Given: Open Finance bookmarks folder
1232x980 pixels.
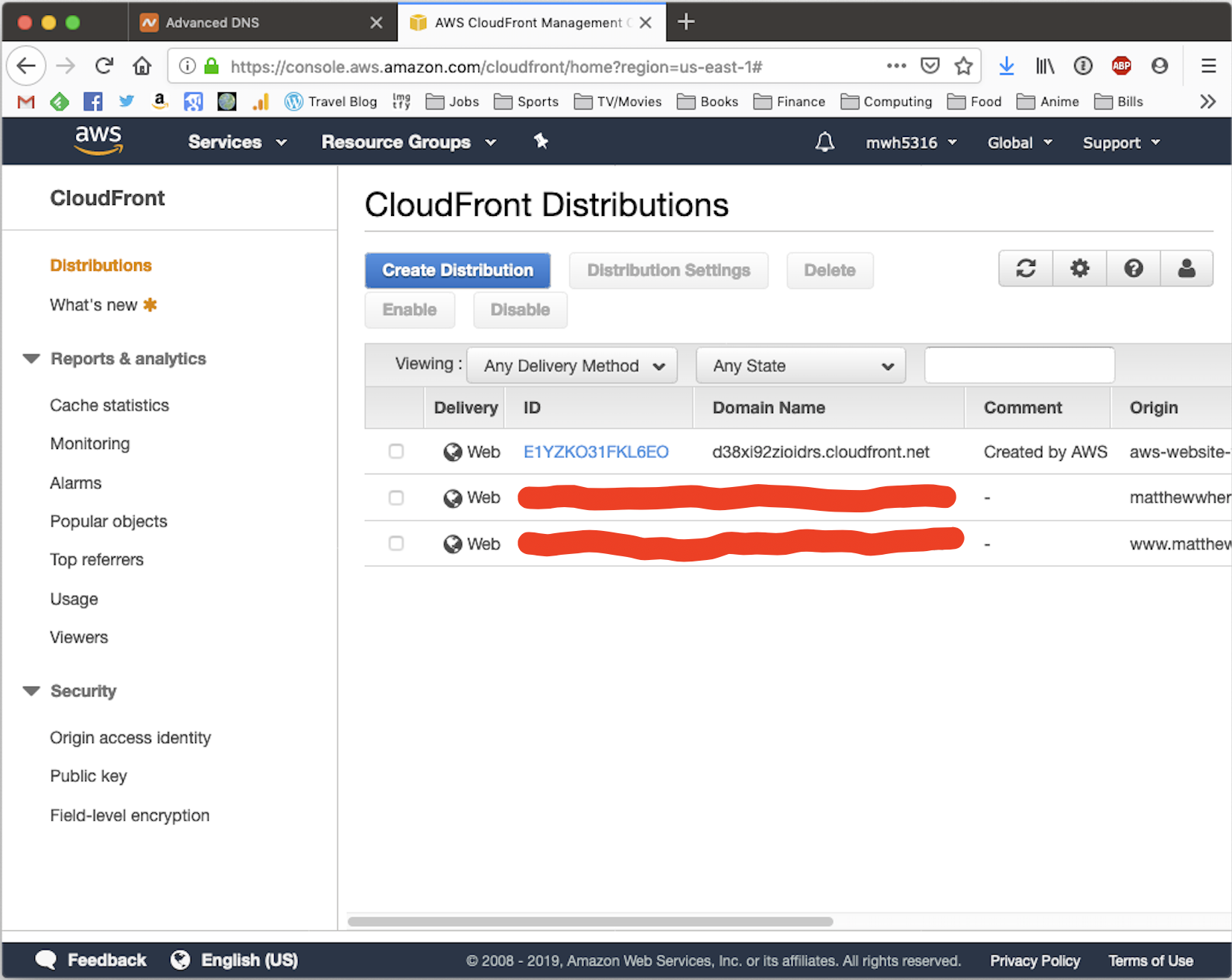Looking at the screenshot, I should (x=790, y=101).
